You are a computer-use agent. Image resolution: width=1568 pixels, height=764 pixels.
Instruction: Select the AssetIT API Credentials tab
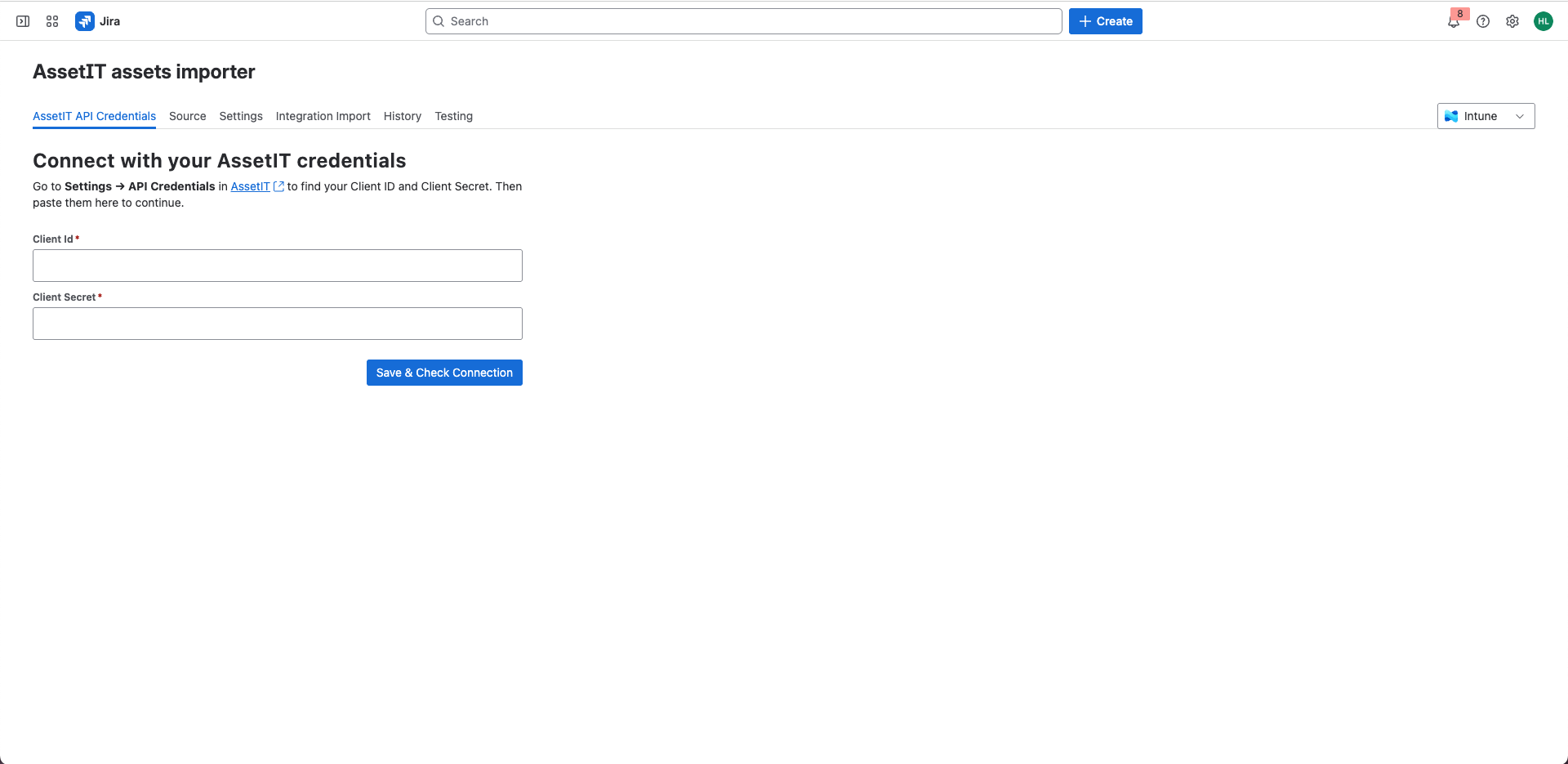pos(94,116)
